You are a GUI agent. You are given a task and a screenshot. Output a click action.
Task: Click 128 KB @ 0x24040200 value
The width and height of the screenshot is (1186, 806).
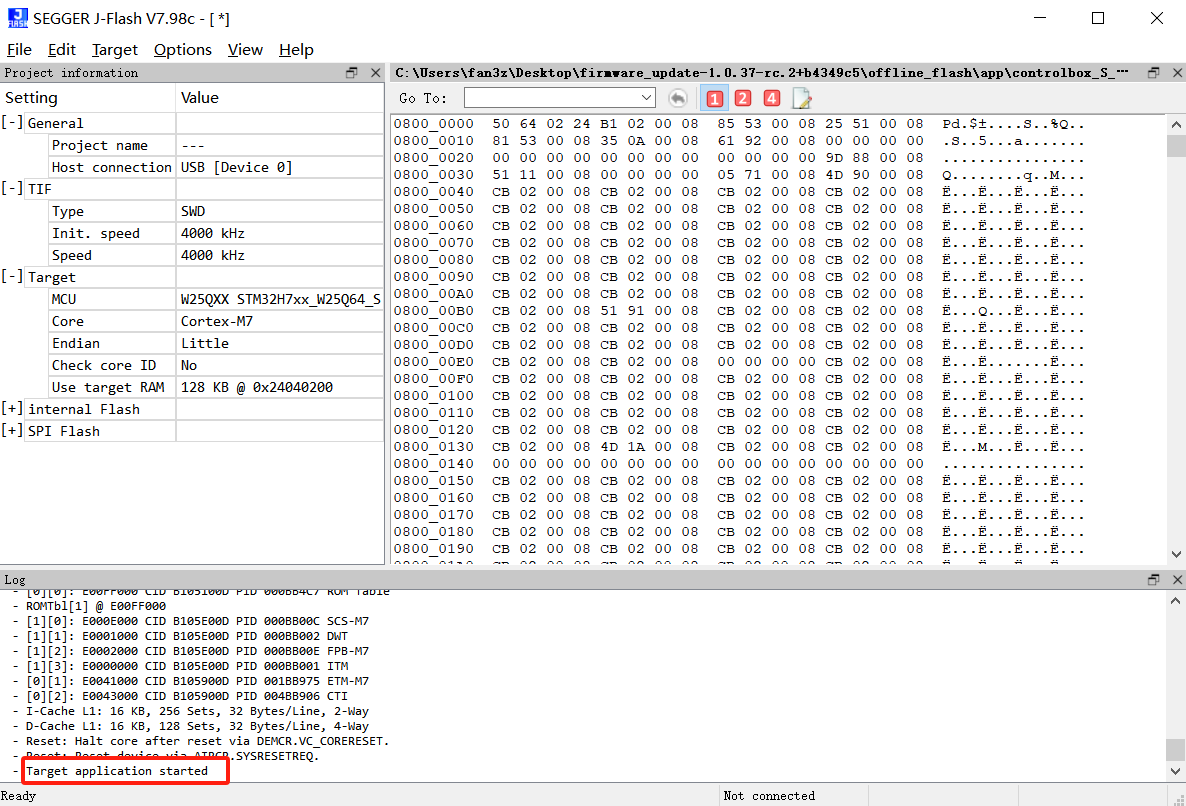256,386
